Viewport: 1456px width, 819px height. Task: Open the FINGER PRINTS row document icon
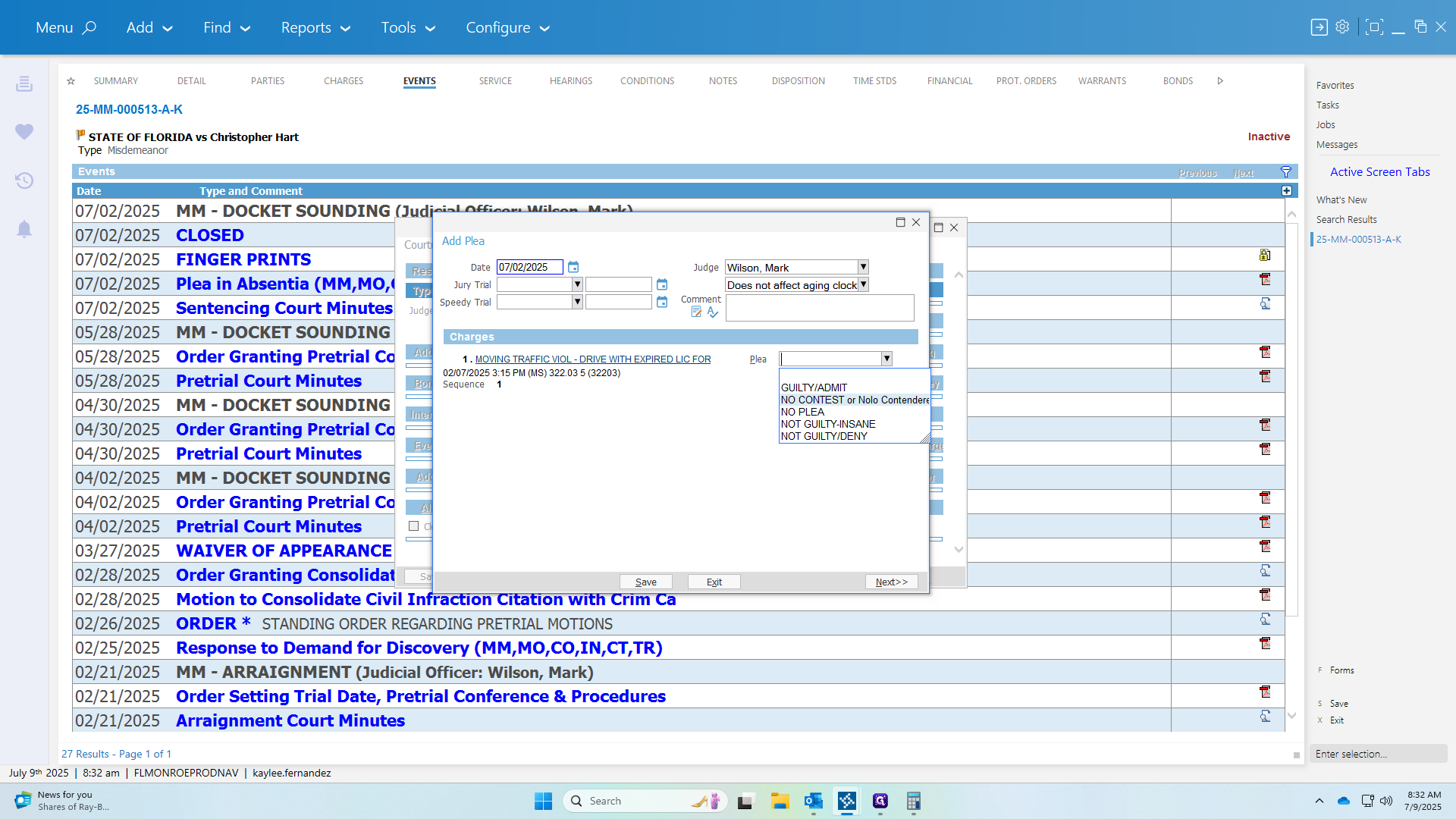tap(1265, 256)
